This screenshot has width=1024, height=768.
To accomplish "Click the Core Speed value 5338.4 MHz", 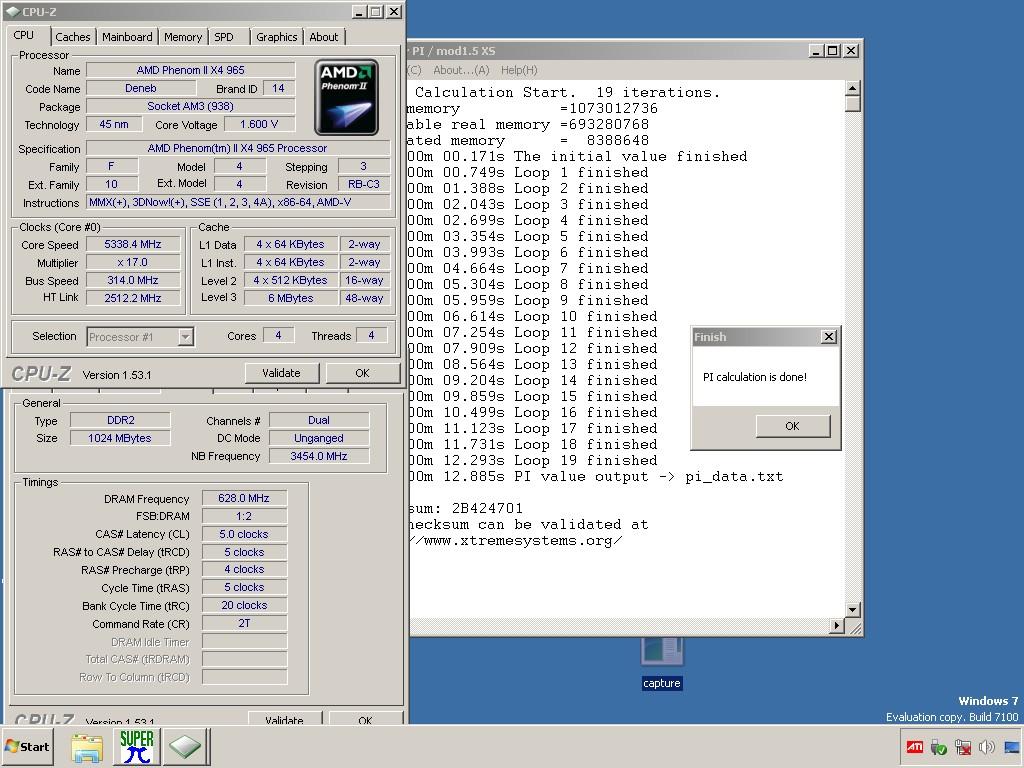I will (133, 244).
